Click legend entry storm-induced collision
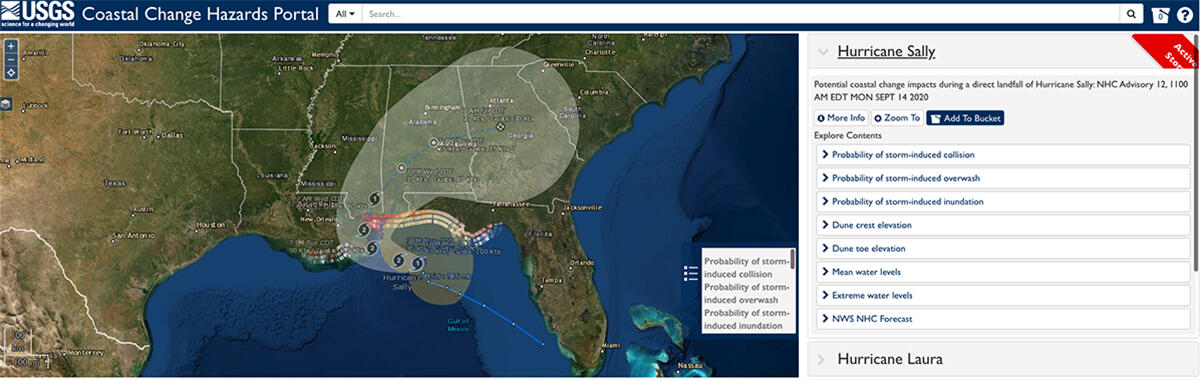 tap(746, 268)
